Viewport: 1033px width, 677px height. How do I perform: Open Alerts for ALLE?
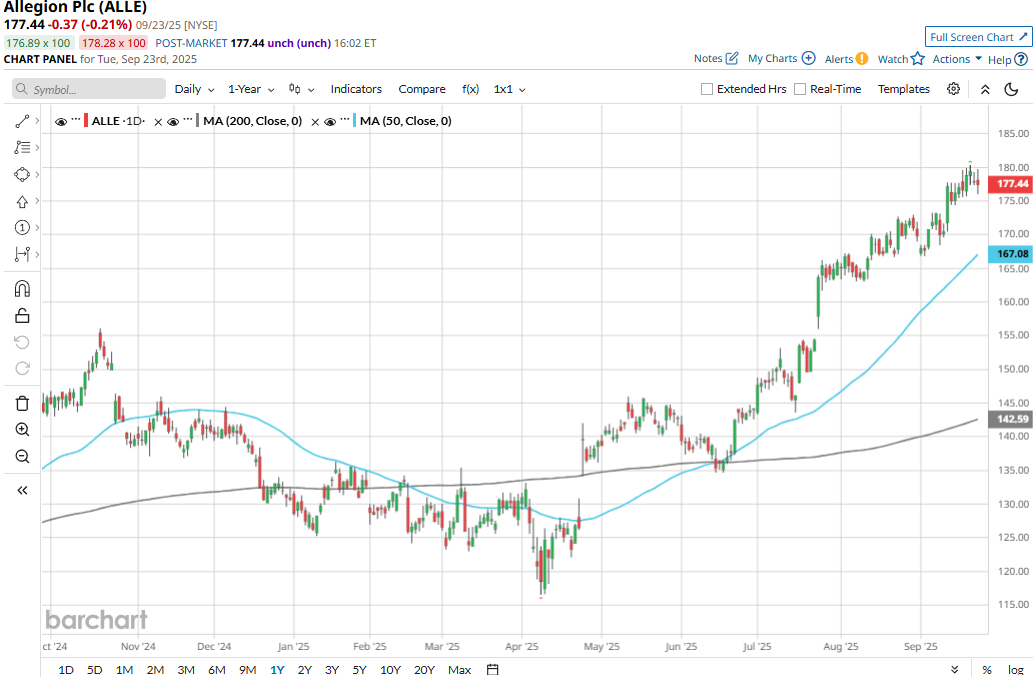click(x=847, y=59)
